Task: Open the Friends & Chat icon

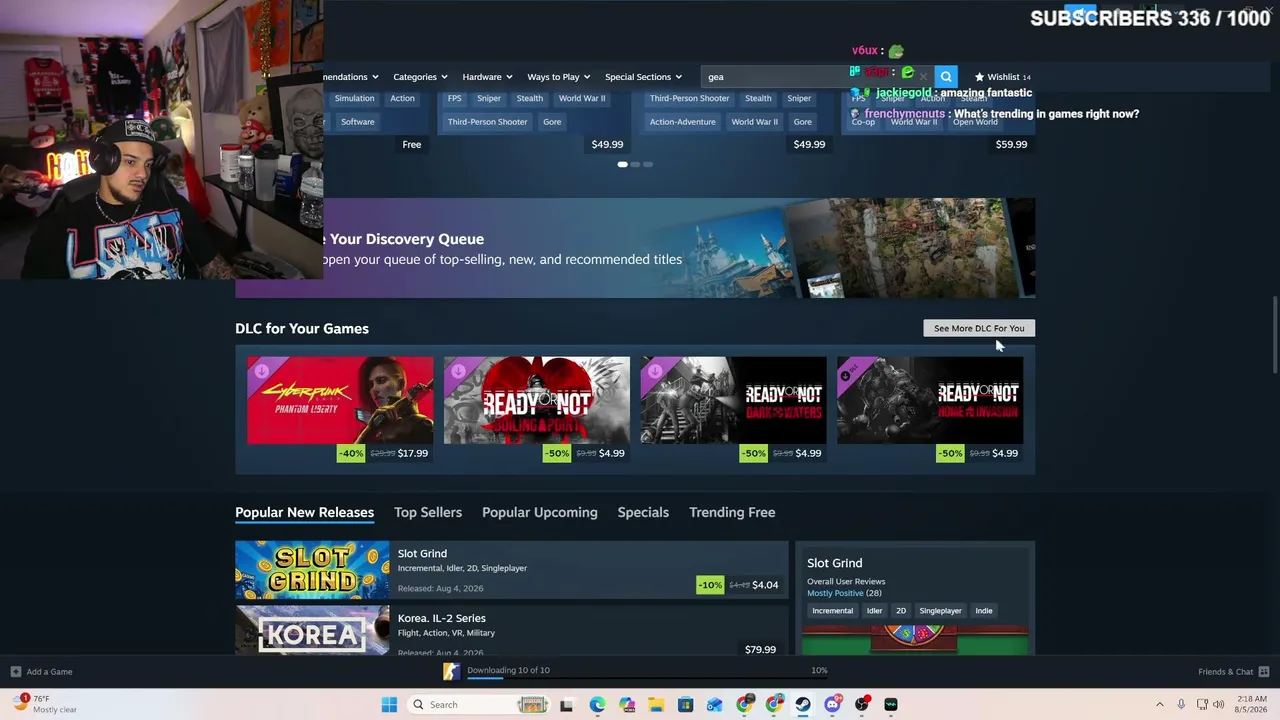Action: (1264, 672)
